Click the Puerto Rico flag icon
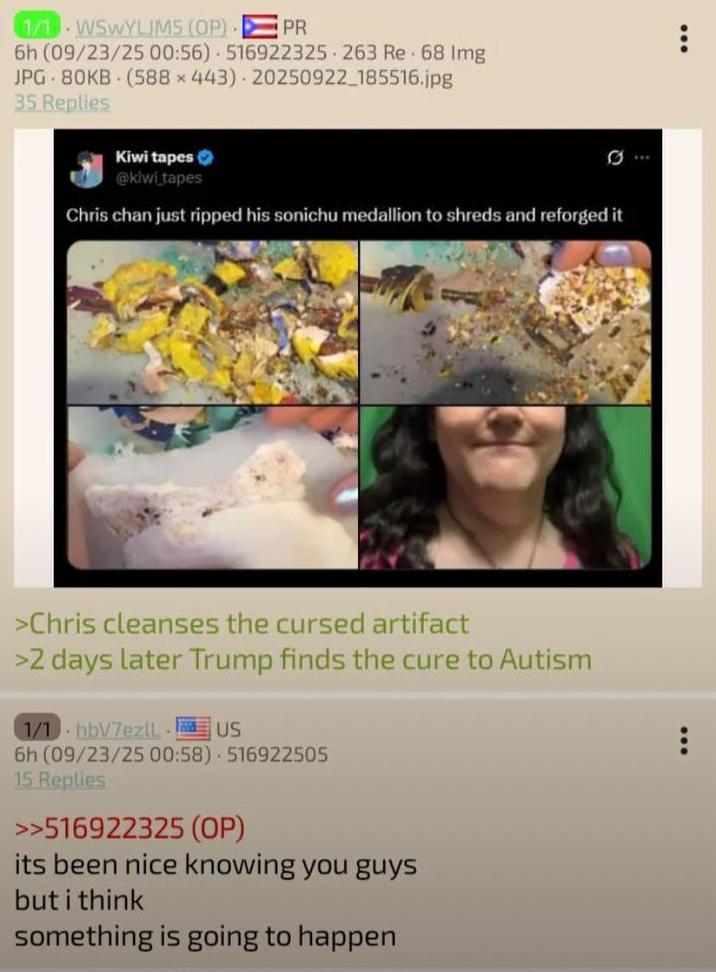716x972 pixels. [260, 27]
